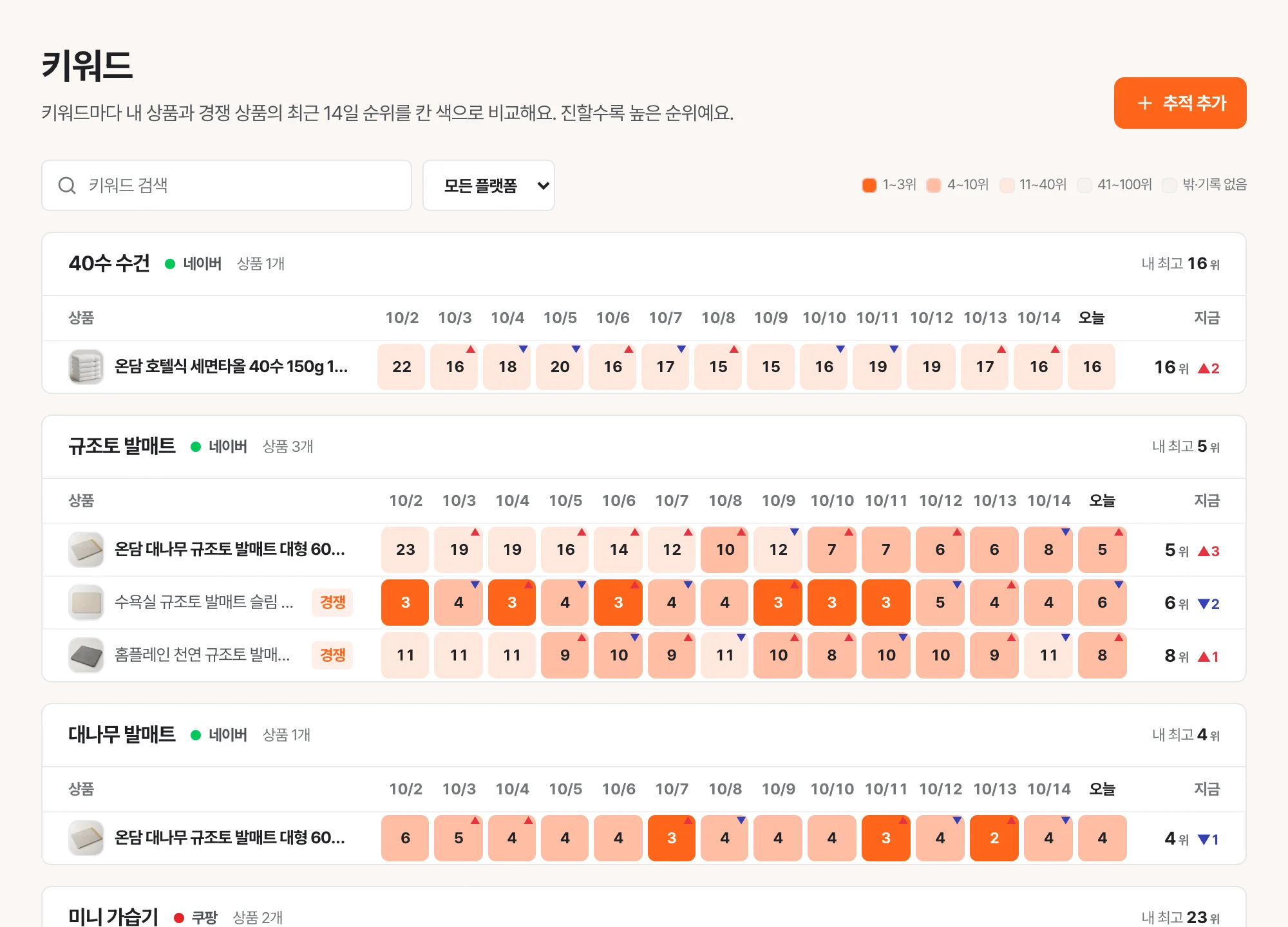Viewport: 1288px width, 927px height.
Task: Select the 40수 수건 keyword title
Action: click(x=109, y=263)
